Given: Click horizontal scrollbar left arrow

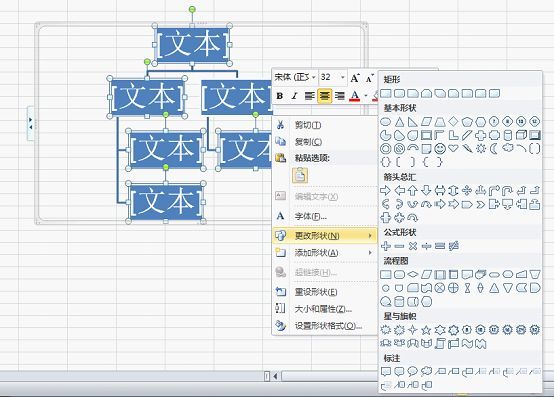Looking at the screenshot, I should click(x=275, y=376).
